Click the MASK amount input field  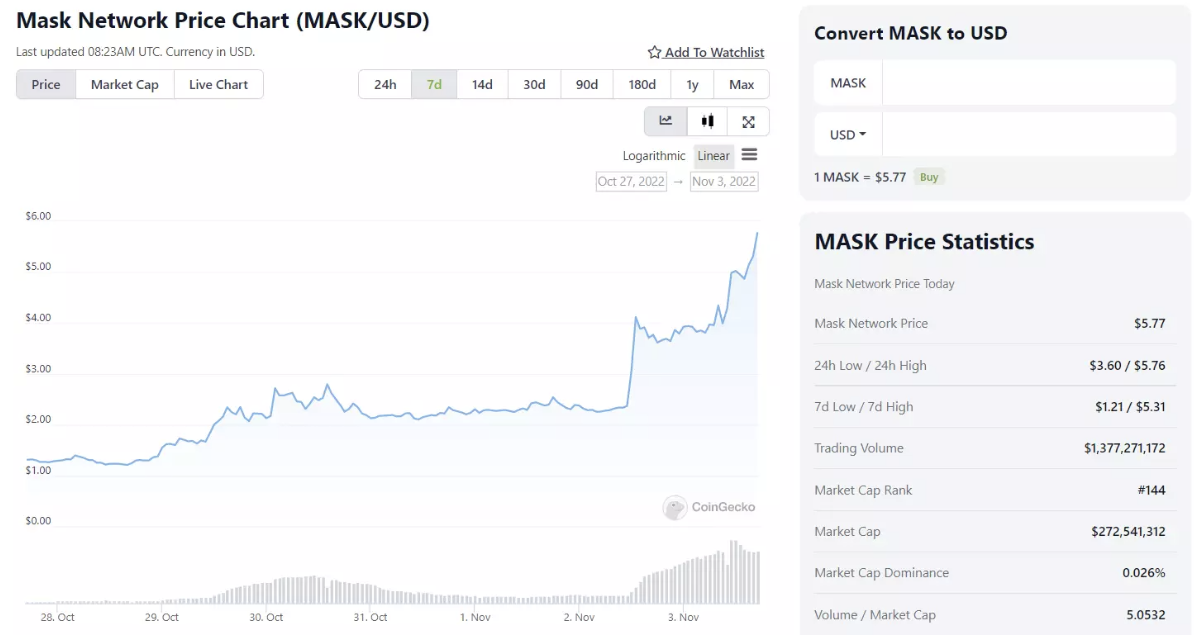click(x=1028, y=83)
